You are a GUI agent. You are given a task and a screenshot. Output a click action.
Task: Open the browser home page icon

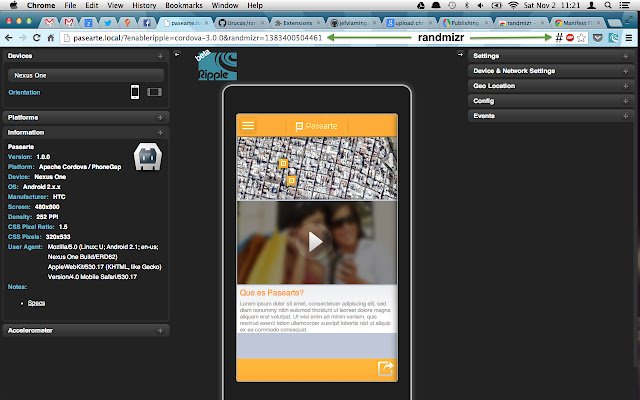[x=51, y=38]
